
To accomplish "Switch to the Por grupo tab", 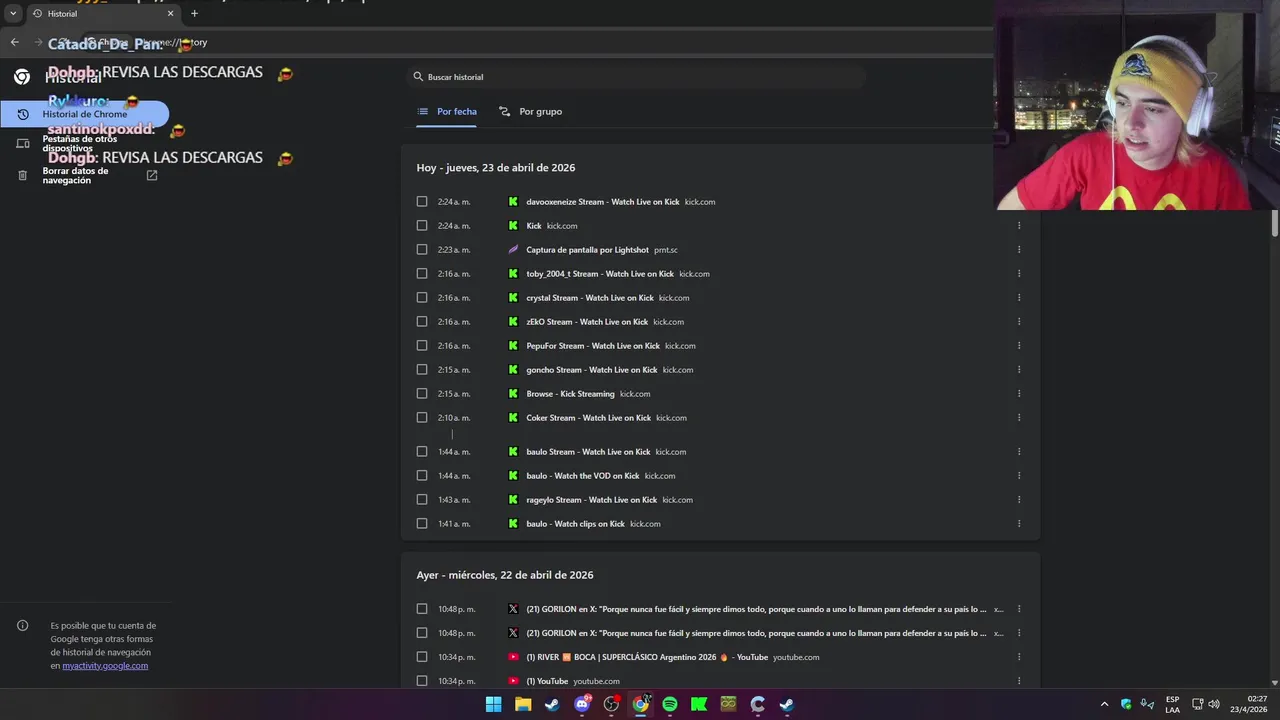I will [x=531, y=112].
